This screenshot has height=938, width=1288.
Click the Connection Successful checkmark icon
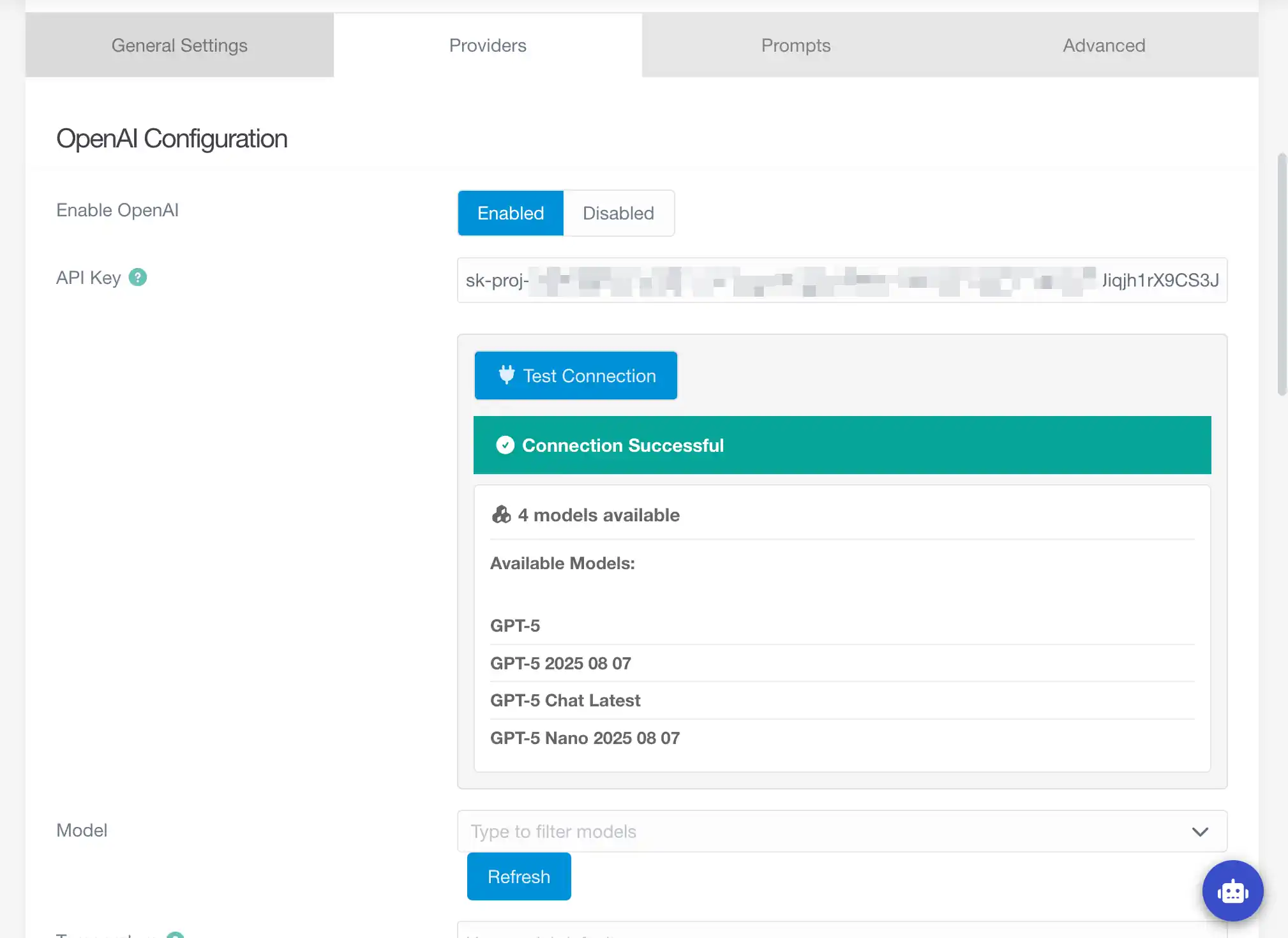point(505,445)
